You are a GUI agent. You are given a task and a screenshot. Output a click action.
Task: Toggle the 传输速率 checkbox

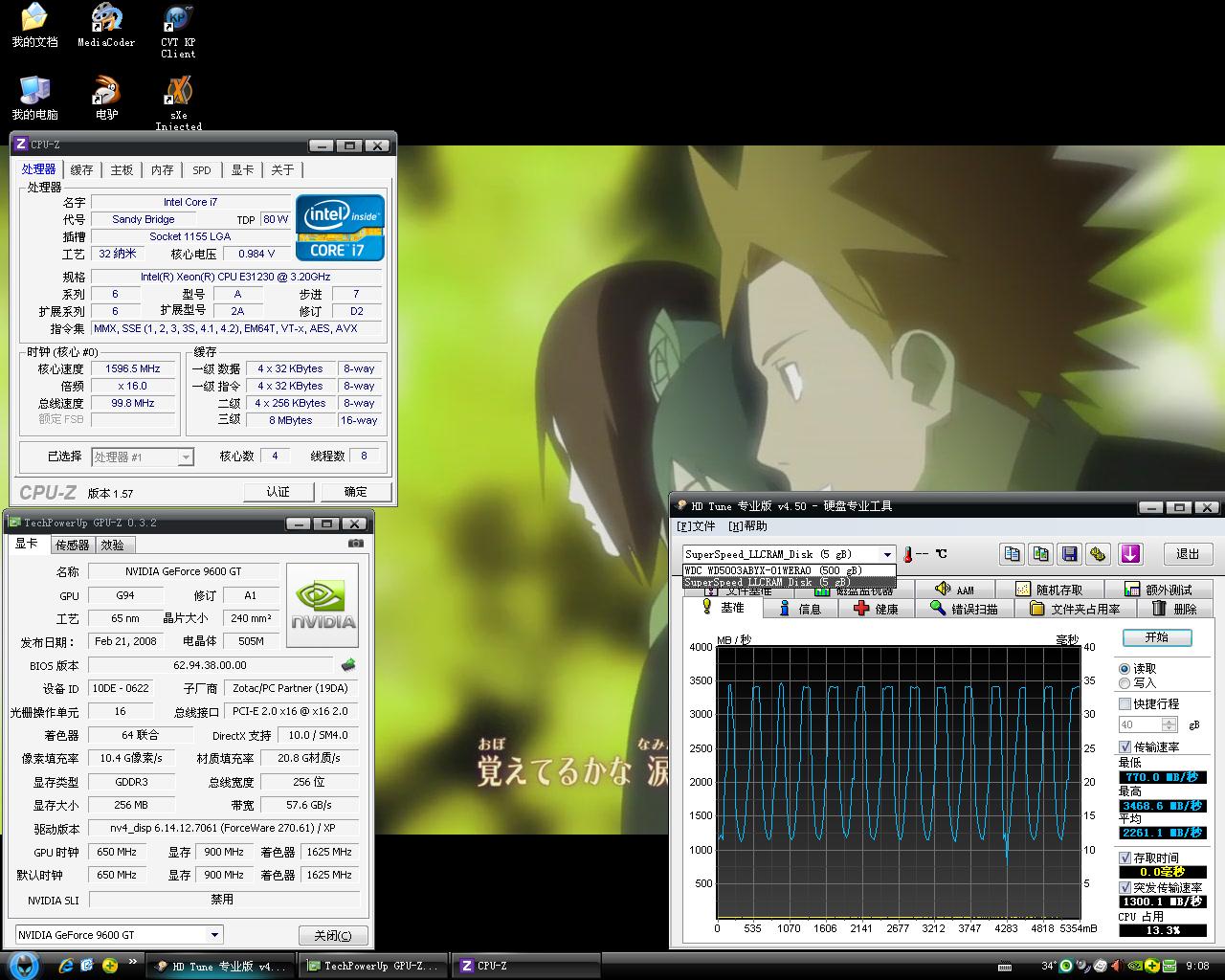click(x=1125, y=746)
